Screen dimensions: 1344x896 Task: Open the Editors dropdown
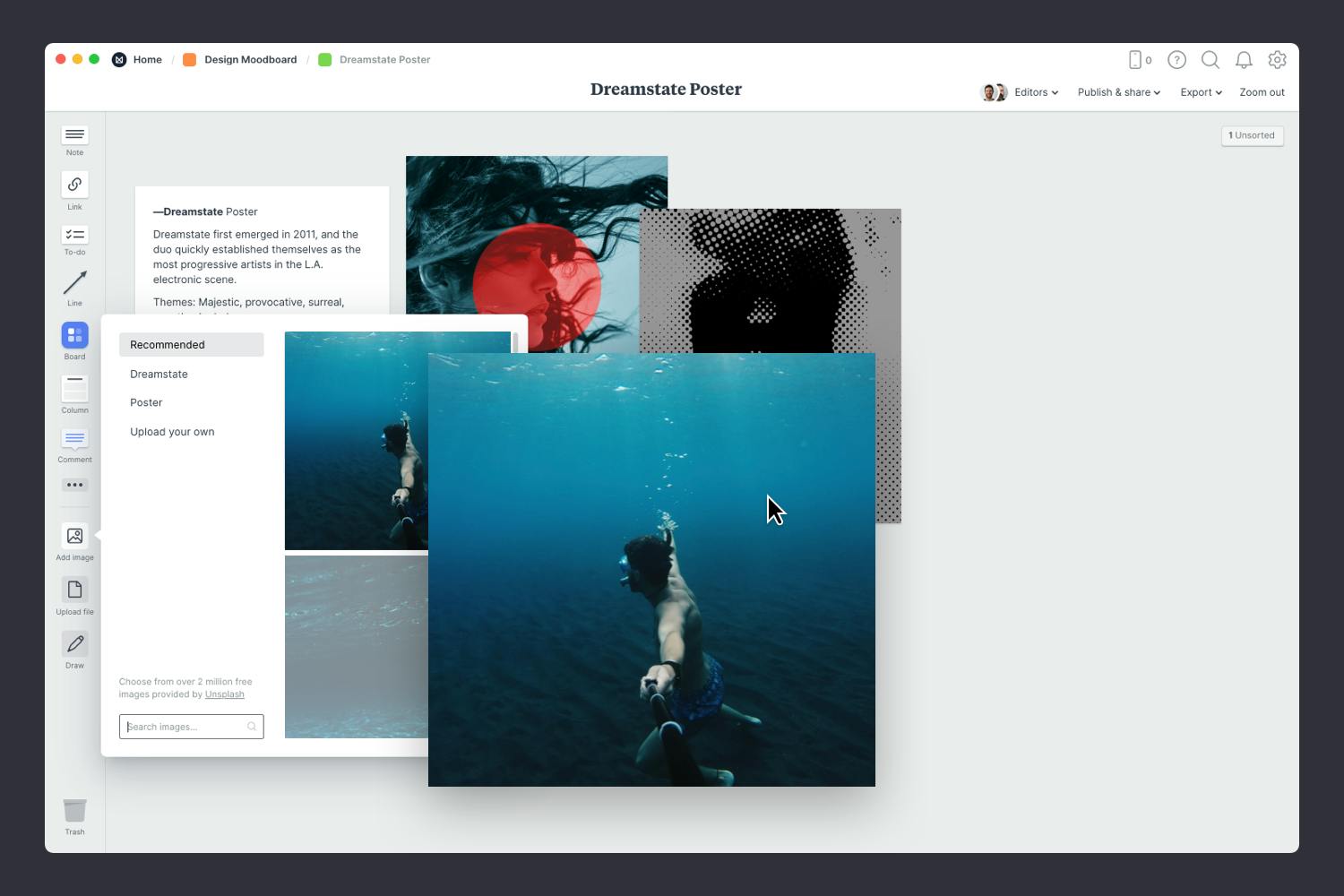(1032, 92)
